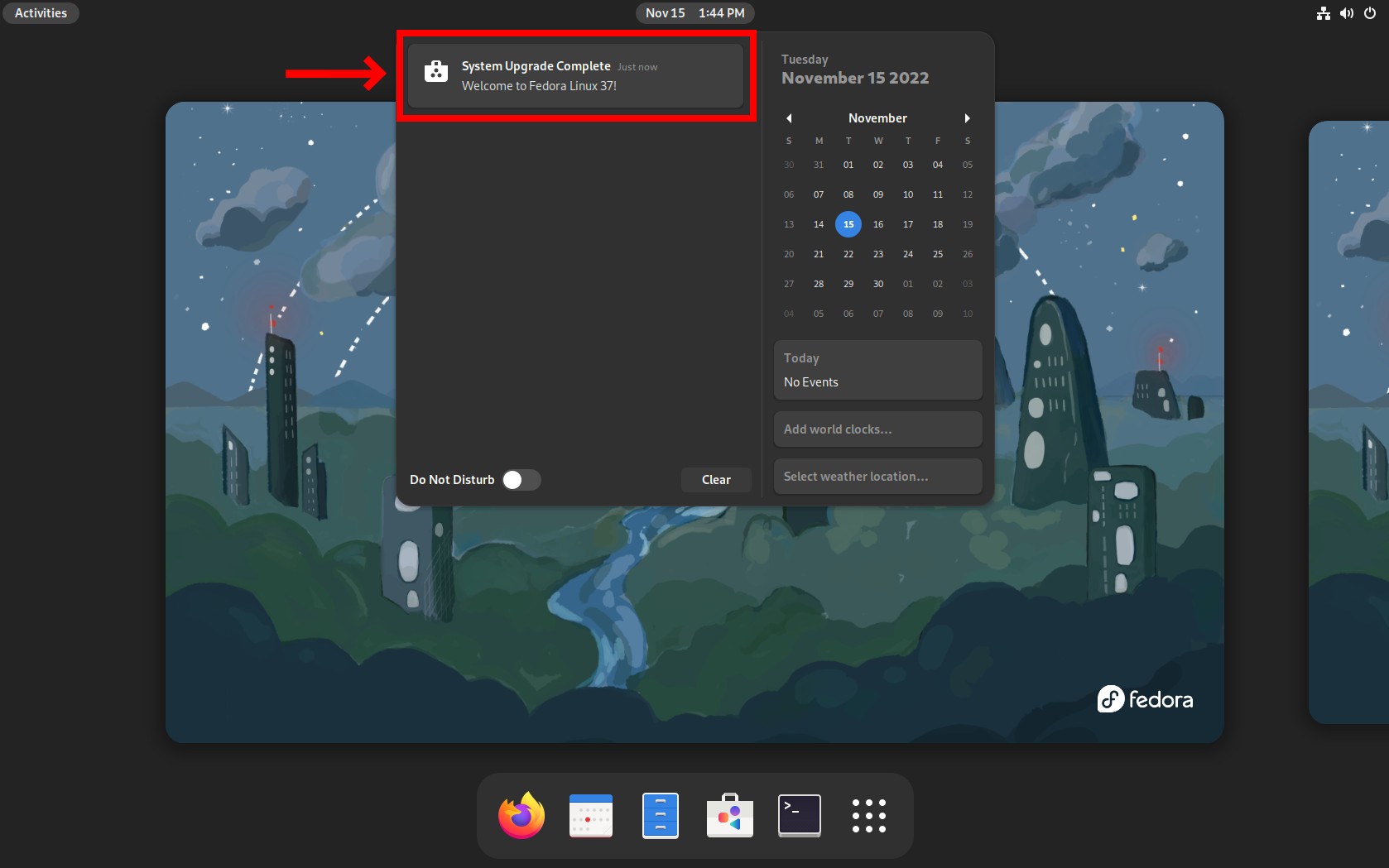Select calendar day 20
Image resolution: width=1389 pixels, height=868 pixels.
(789, 254)
